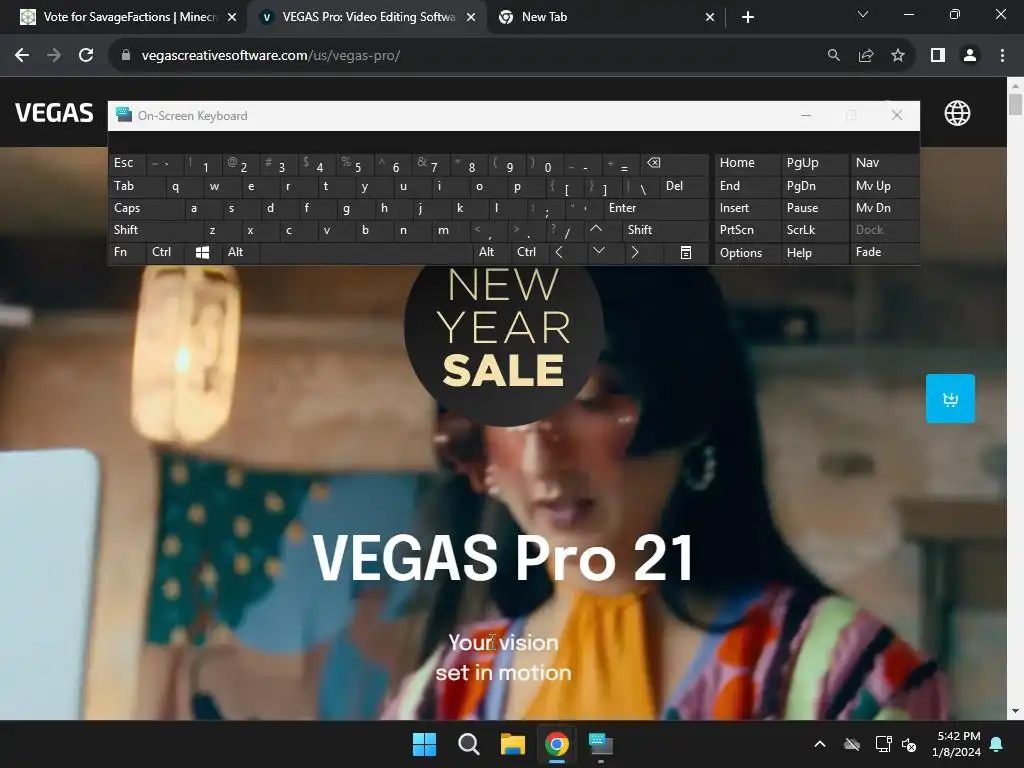1024x768 pixels.
Task: Open the Chrome zoom magnifier icon
Action: (x=833, y=56)
